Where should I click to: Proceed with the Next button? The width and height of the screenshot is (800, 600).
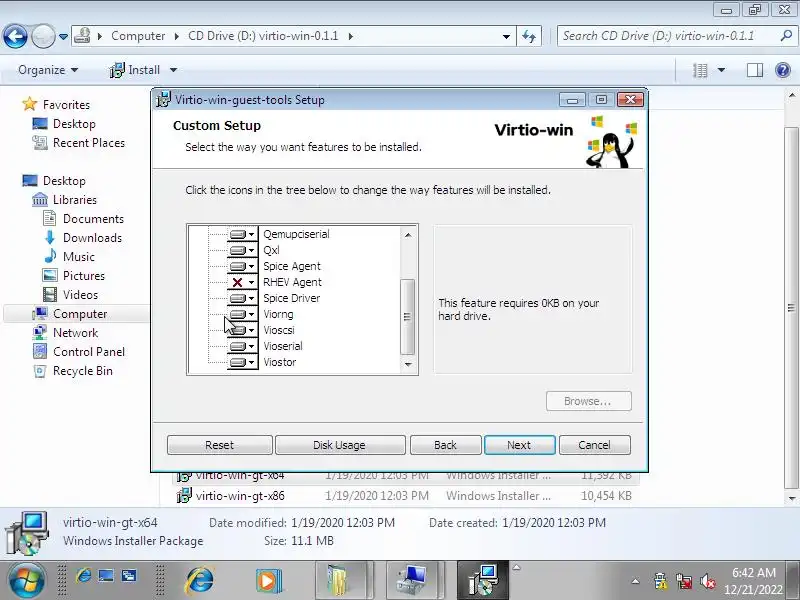(x=519, y=445)
